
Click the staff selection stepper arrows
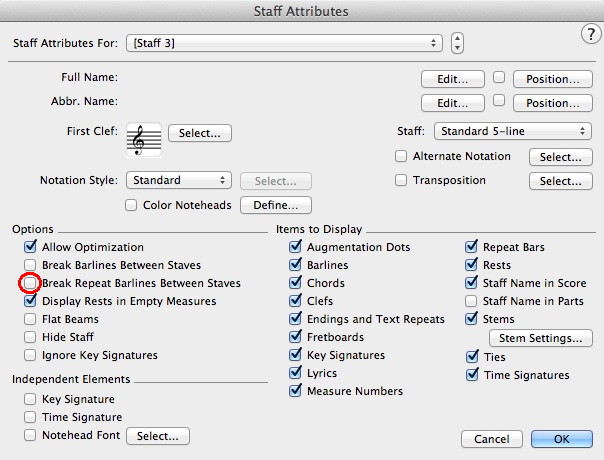click(x=457, y=44)
